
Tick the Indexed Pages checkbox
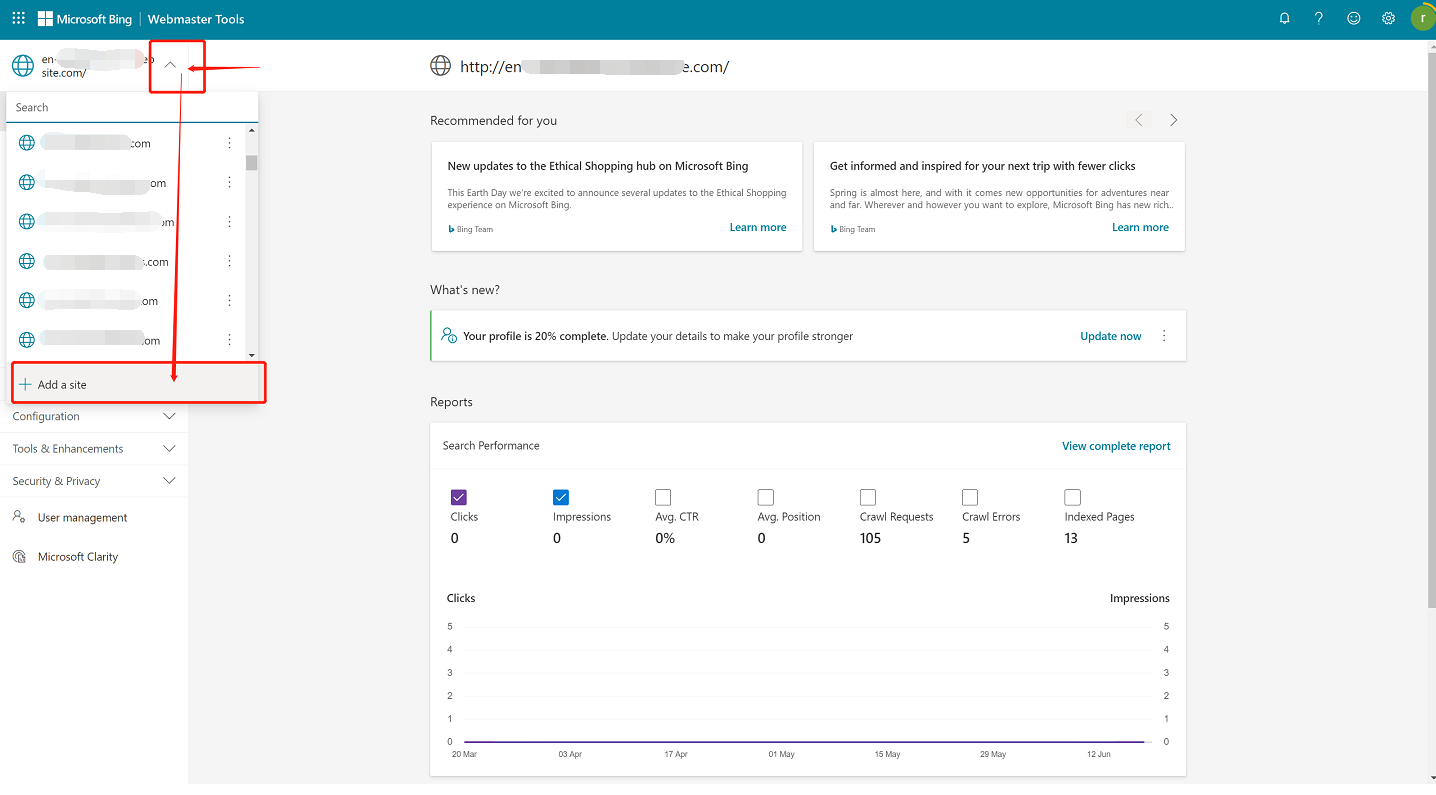point(1073,497)
